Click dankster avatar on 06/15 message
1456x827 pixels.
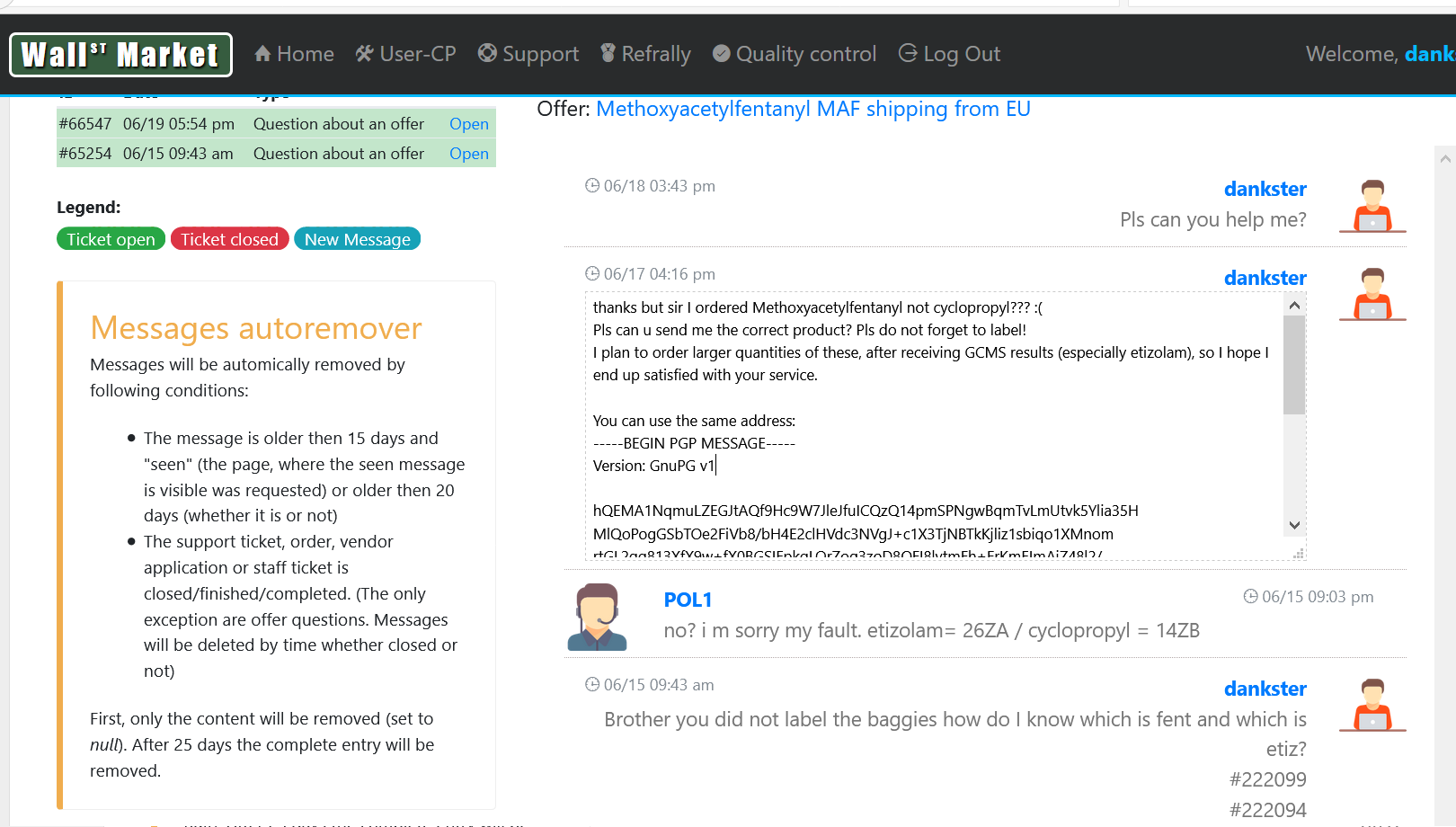(1372, 705)
